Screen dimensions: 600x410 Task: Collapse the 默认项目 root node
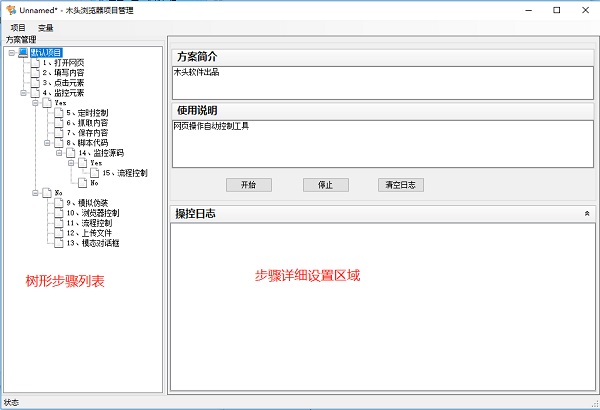[x=11, y=52]
